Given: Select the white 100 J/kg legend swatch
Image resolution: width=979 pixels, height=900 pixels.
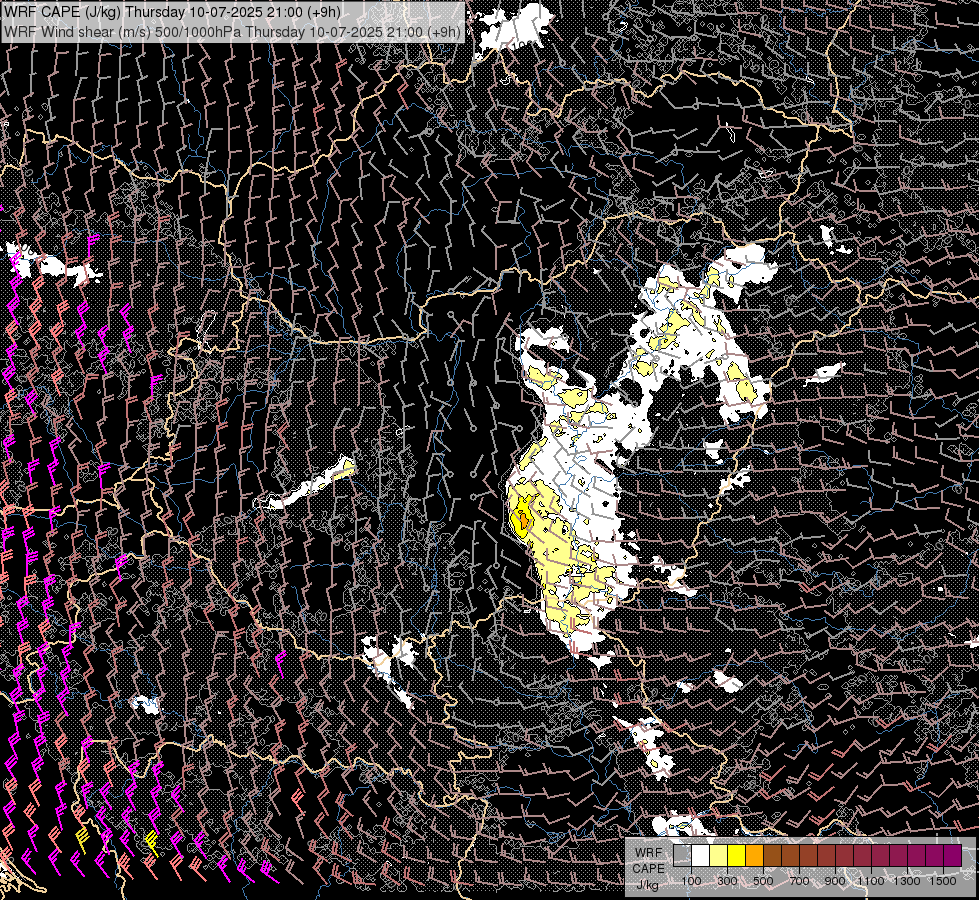Looking at the screenshot, I should (x=701, y=855).
